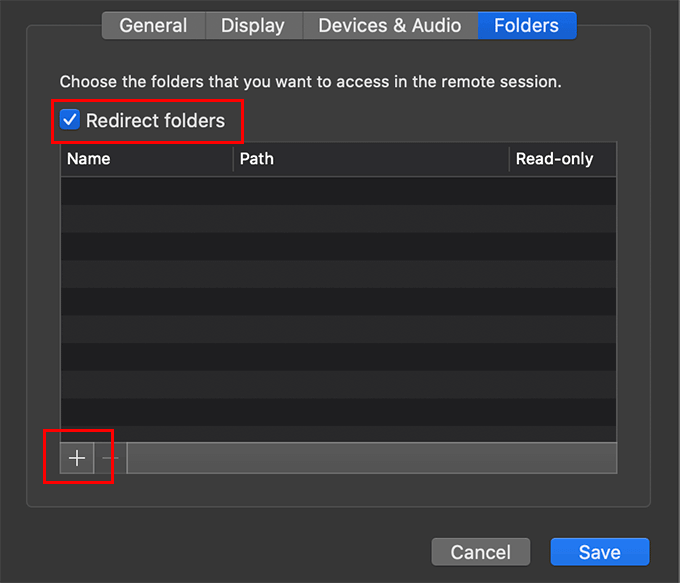Click the minus button to remove a folder

coord(109,458)
